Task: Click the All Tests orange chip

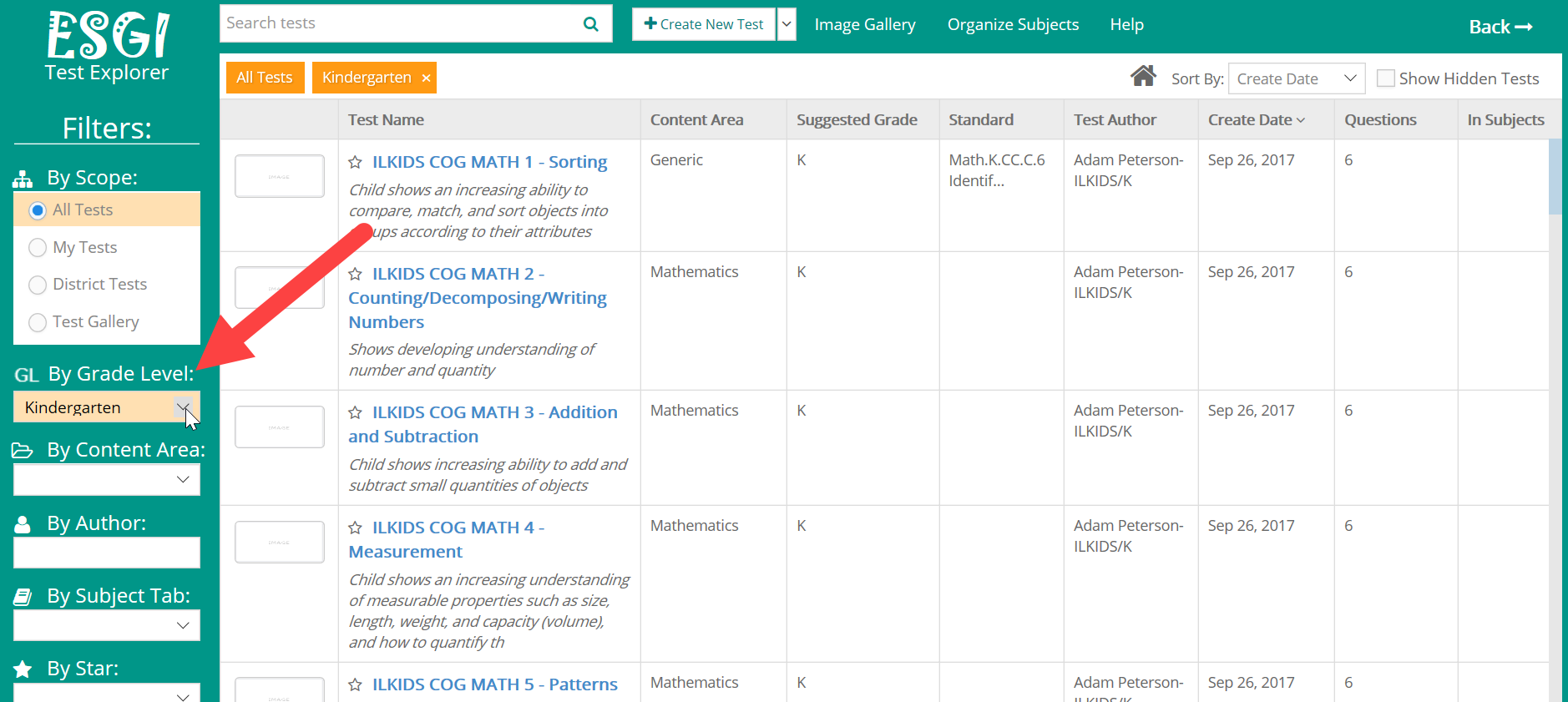Action: point(265,78)
